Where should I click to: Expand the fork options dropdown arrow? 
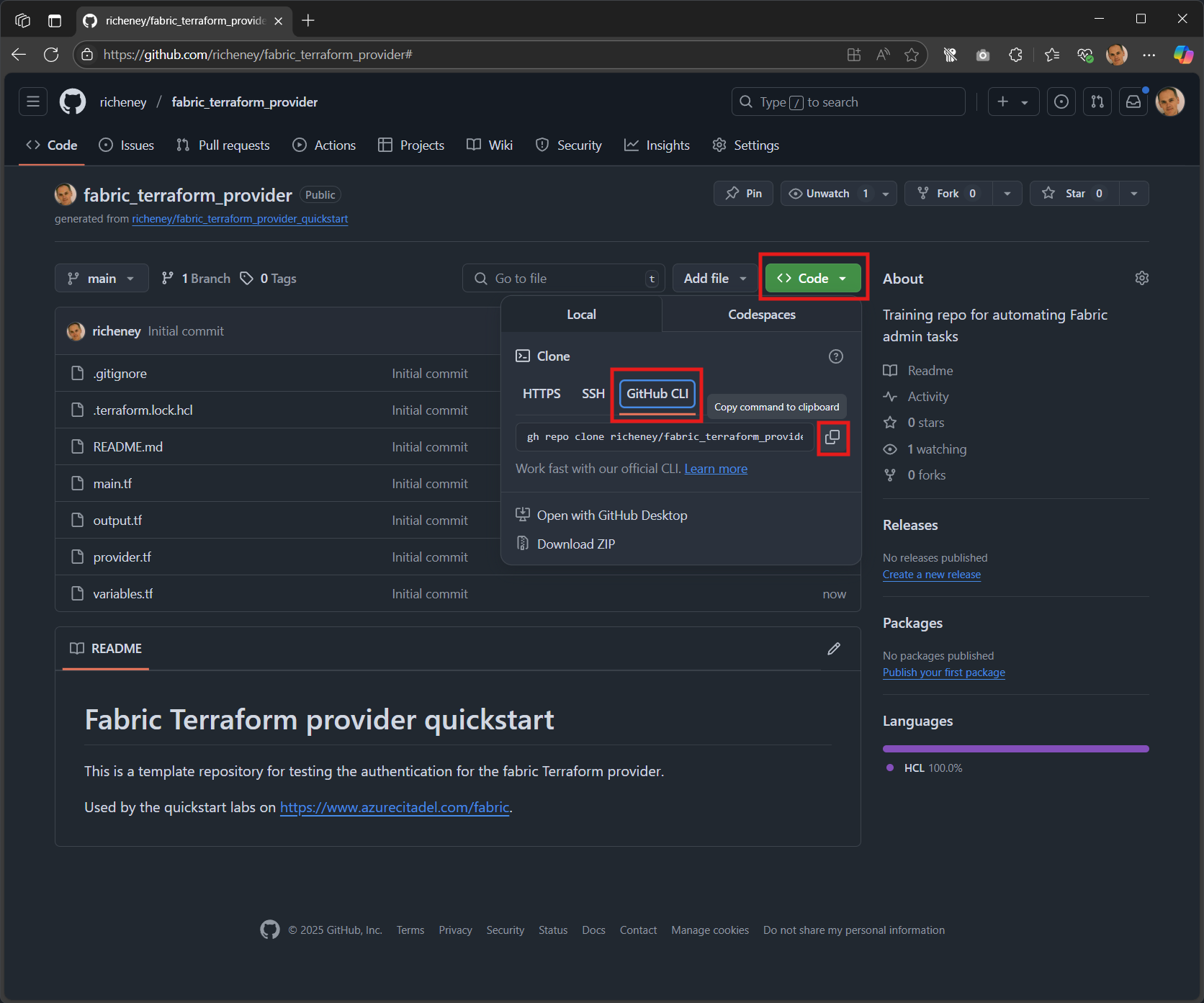(x=1007, y=193)
